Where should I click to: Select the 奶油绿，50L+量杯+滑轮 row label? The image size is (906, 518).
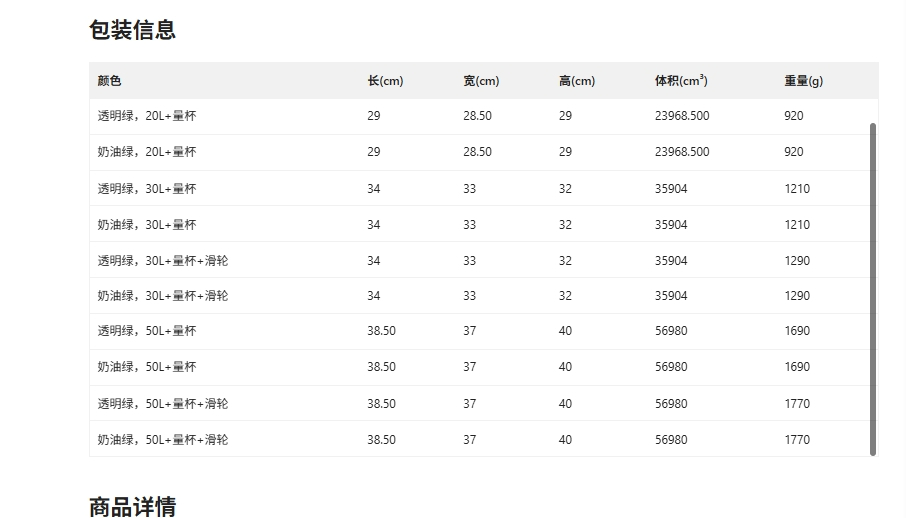point(163,440)
